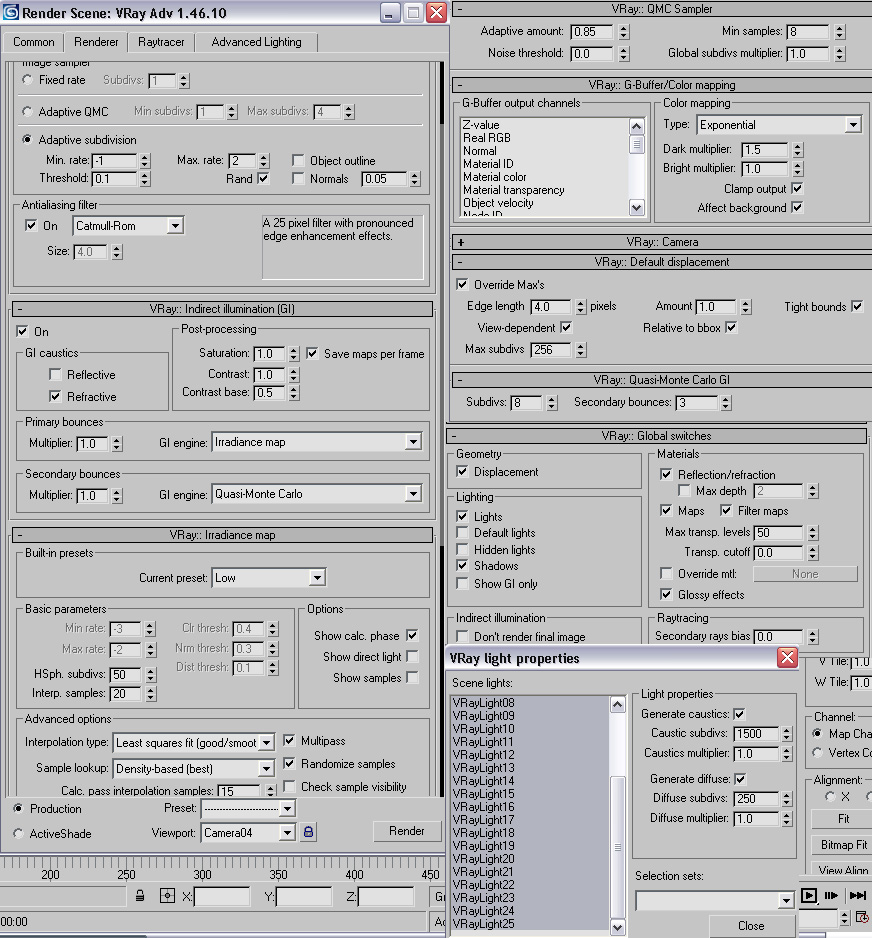Increase the Caustic subdivs spinner
The height and width of the screenshot is (938, 872).
coord(786,730)
